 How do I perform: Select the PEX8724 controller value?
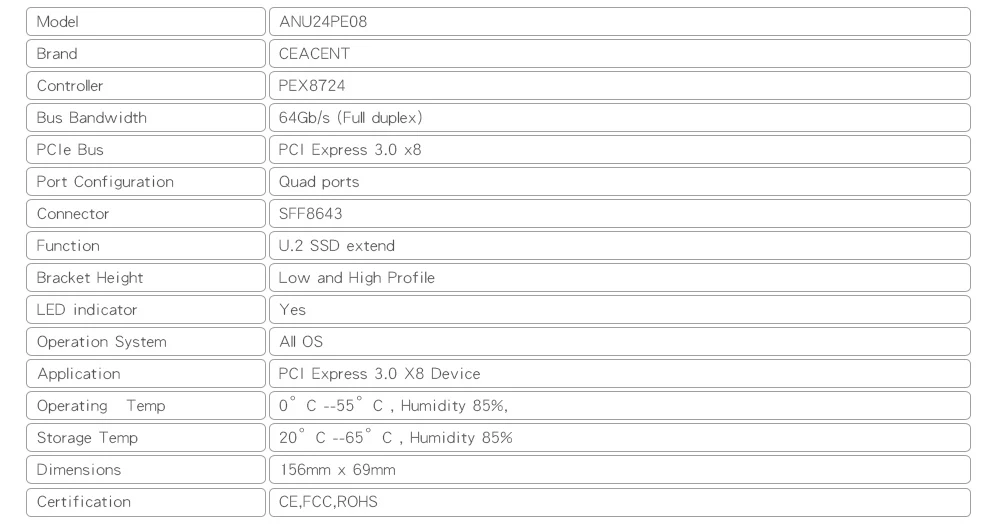tap(311, 86)
